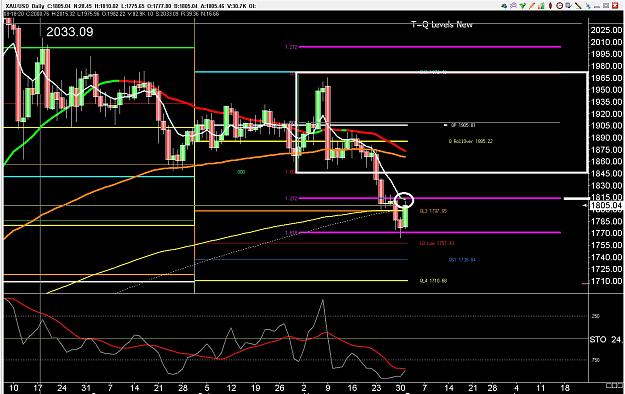This screenshot has height=394, width=625.
Task: Click the date label 18 on the time axis
Action: (565, 388)
